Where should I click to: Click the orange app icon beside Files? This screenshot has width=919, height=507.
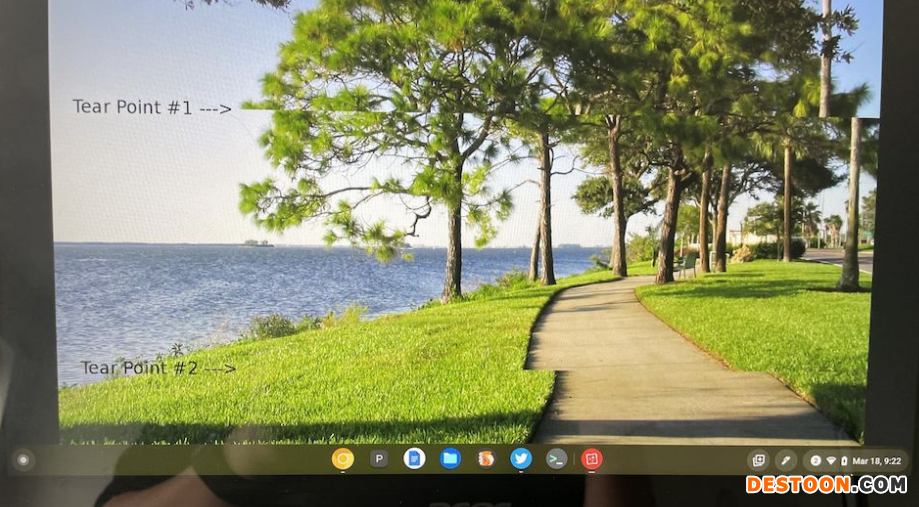click(x=486, y=459)
